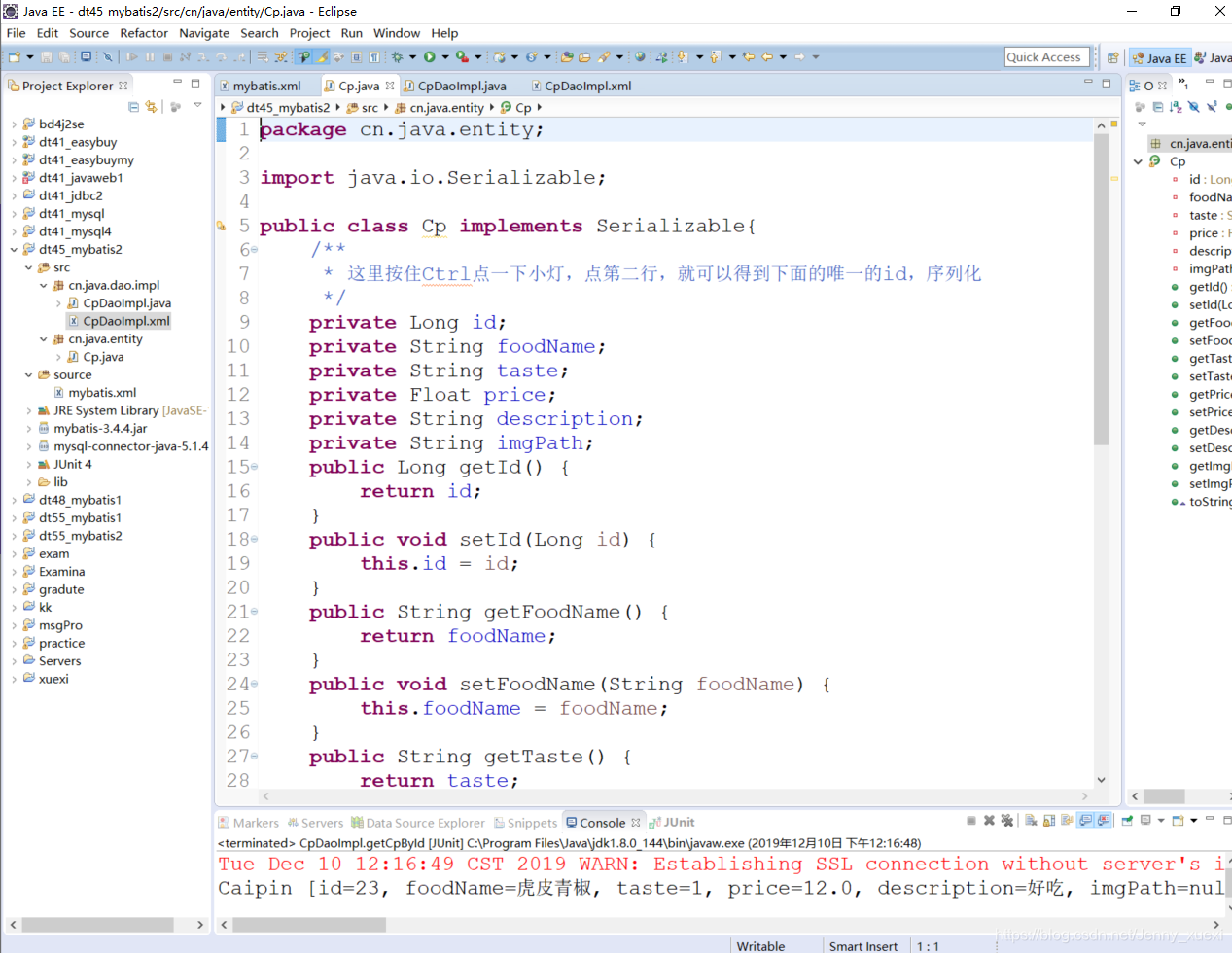Click the Open Type icon
The height and width of the screenshot is (953, 1232).
point(567,57)
